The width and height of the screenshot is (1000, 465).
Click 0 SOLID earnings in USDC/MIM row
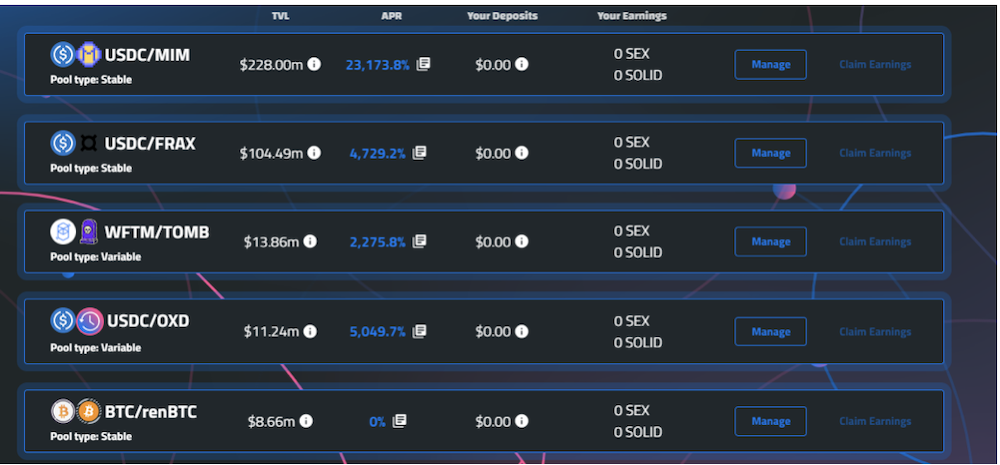click(x=638, y=75)
